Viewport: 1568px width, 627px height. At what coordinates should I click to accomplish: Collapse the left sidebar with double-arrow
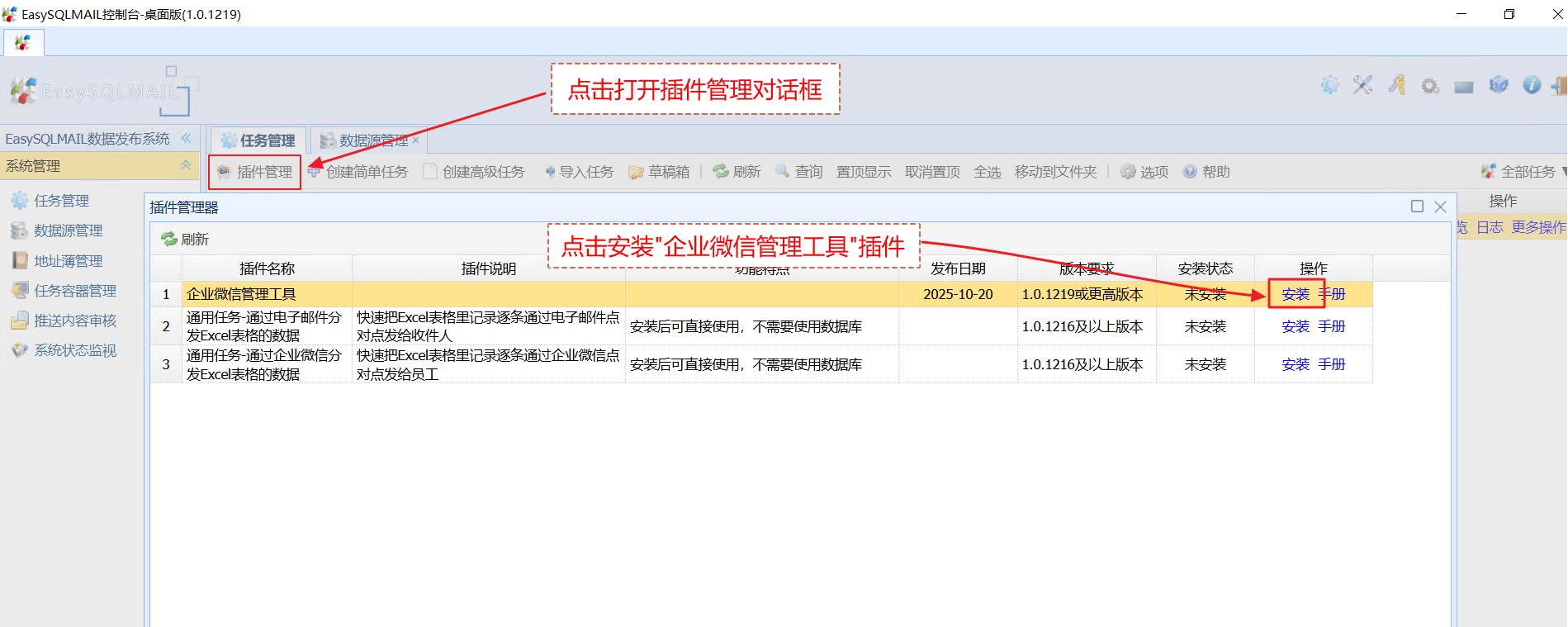pyautogui.click(x=187, y=138)
